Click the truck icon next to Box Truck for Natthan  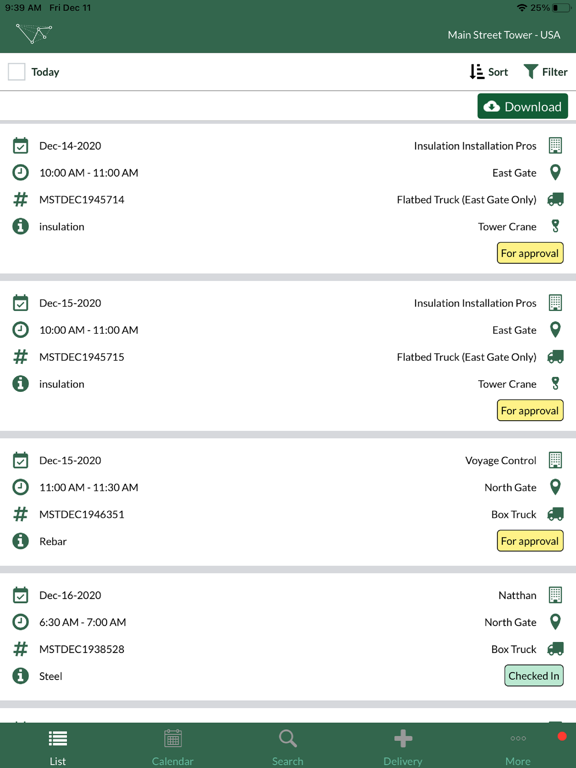[555, 649]
